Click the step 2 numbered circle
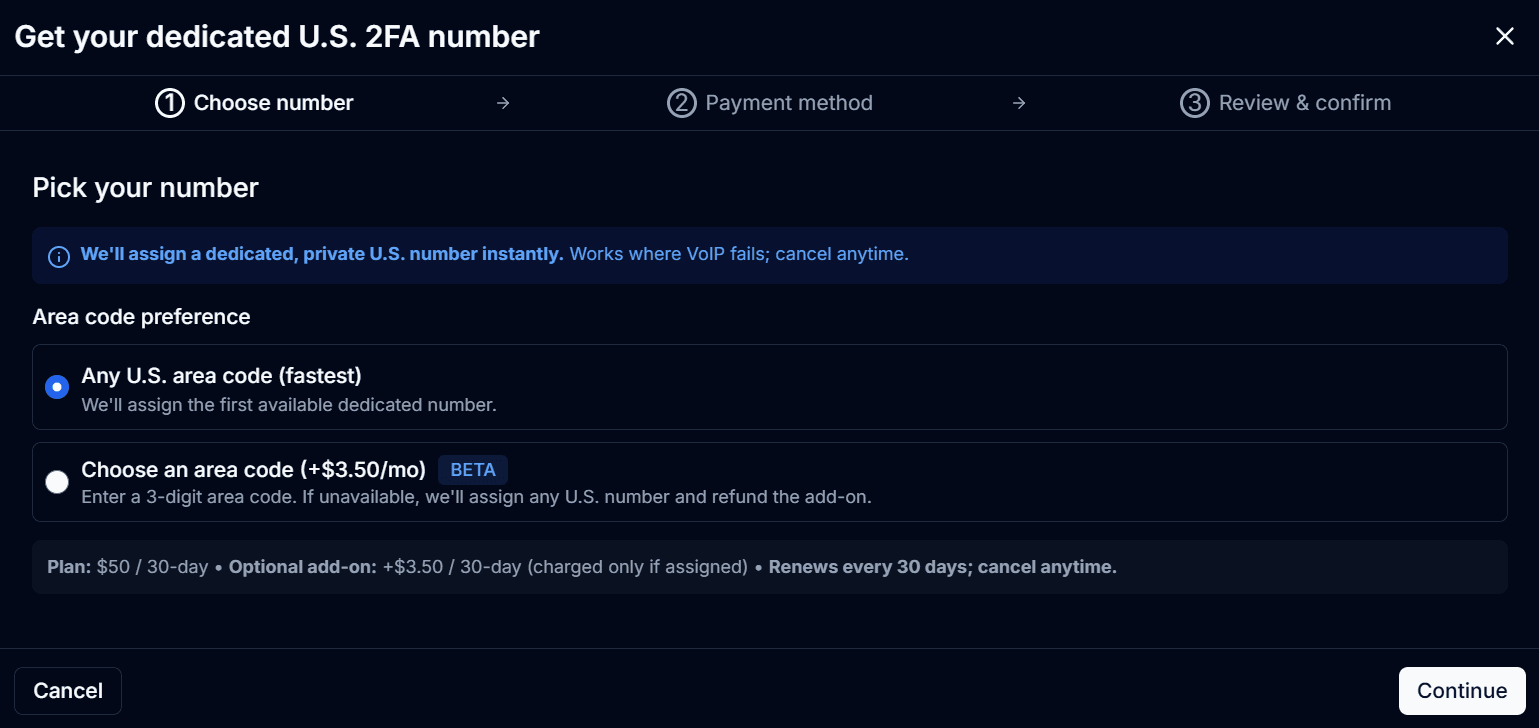The width and height of the screenshot is (1539, 728). (681, 102)
